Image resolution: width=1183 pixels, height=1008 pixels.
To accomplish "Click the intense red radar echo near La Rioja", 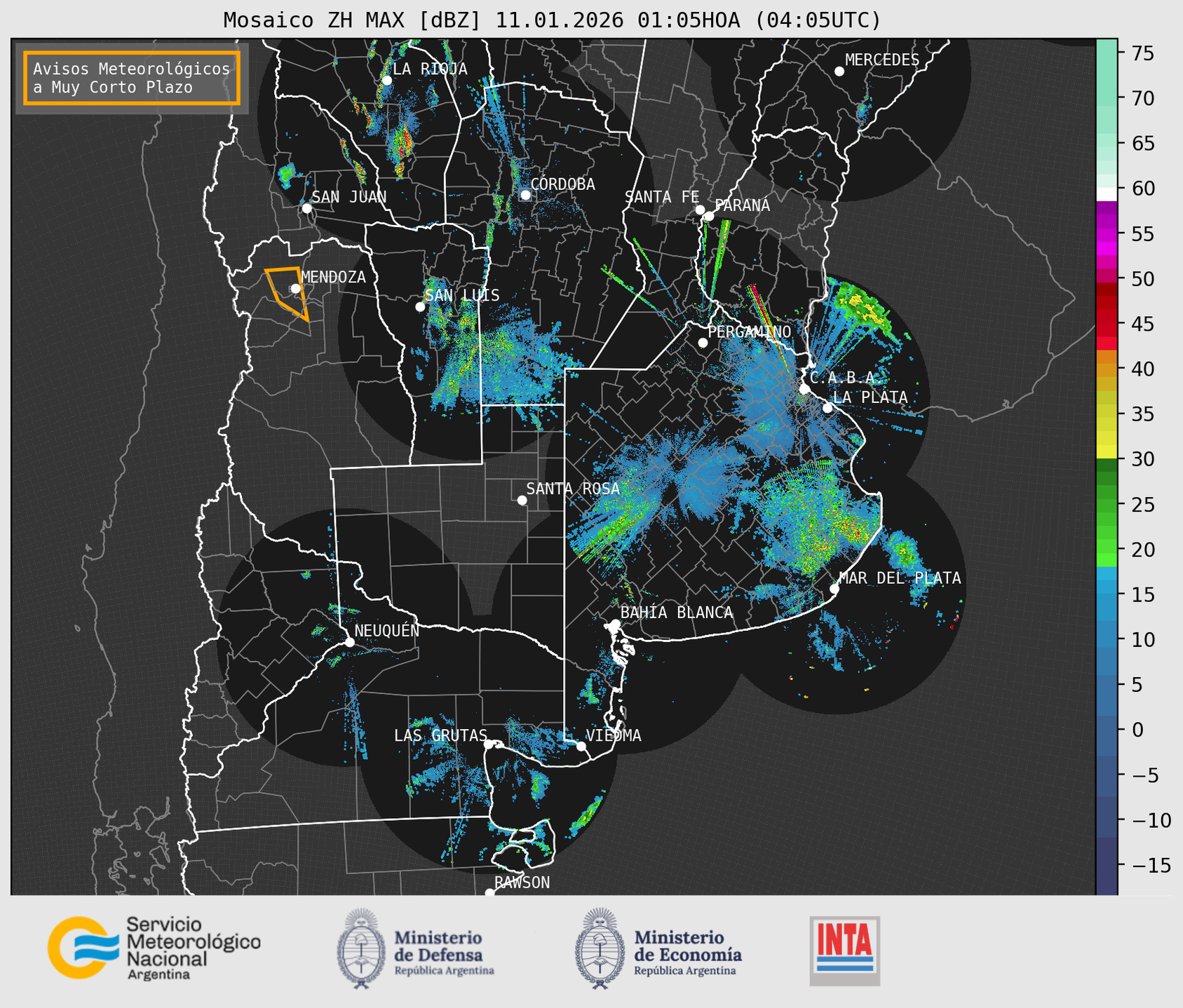I will pyautogui.click(x=403, y=149).
